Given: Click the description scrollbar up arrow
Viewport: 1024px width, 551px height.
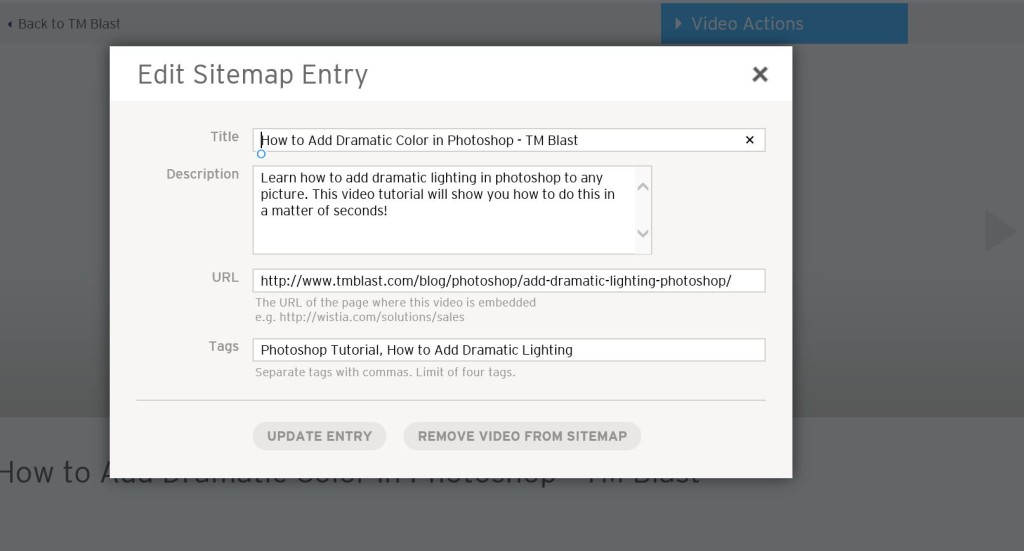Looking at the screenshot, I should point(643,187).
